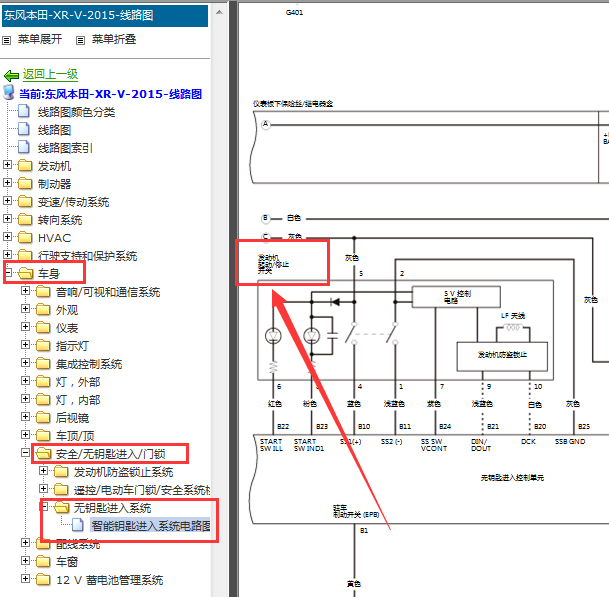
Task: Click folder icon next to 指示灯
Action: (43, 345)
